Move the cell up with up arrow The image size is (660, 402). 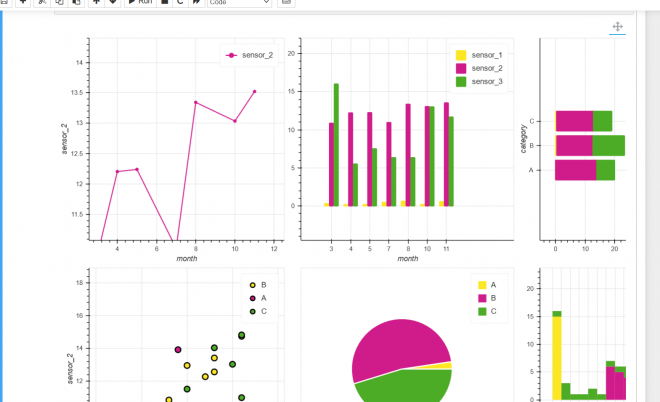(x=96, y=3)
